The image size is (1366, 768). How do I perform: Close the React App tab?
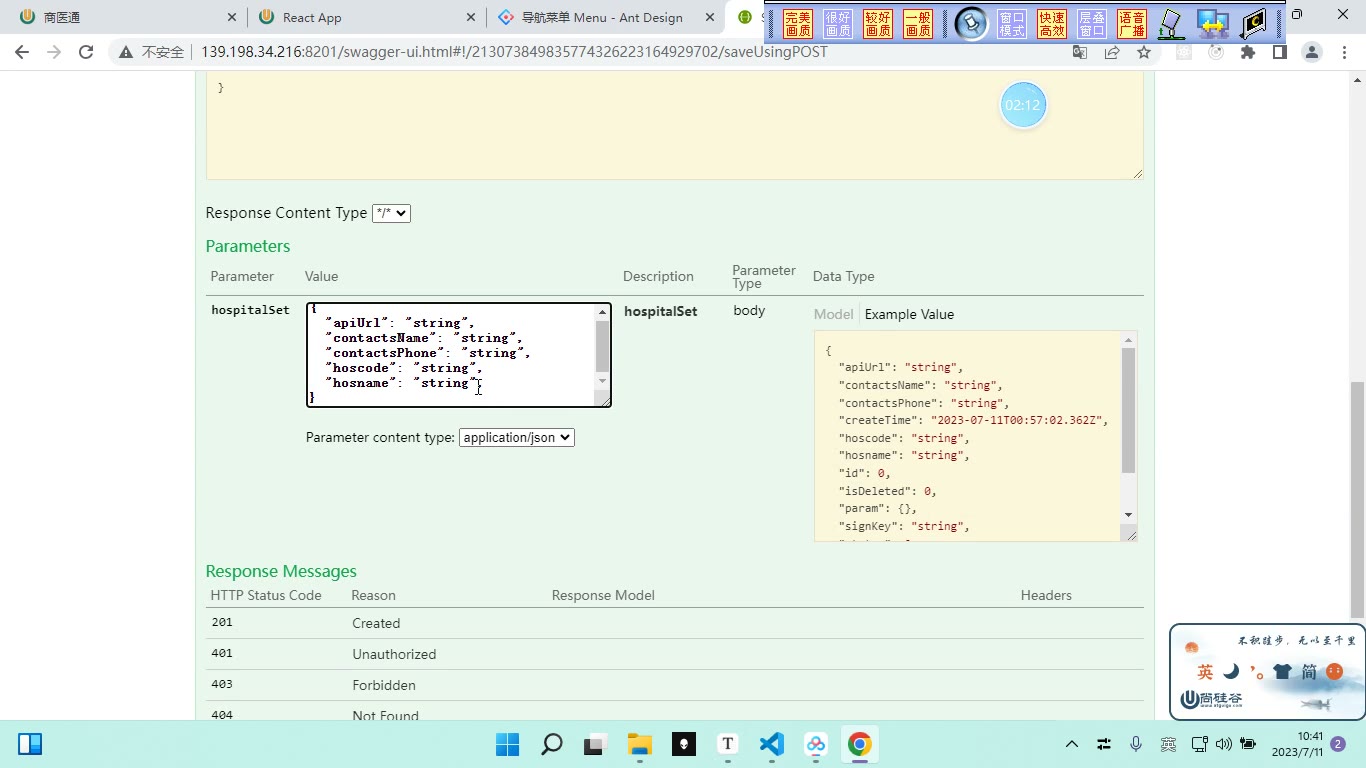pos(471,17)
